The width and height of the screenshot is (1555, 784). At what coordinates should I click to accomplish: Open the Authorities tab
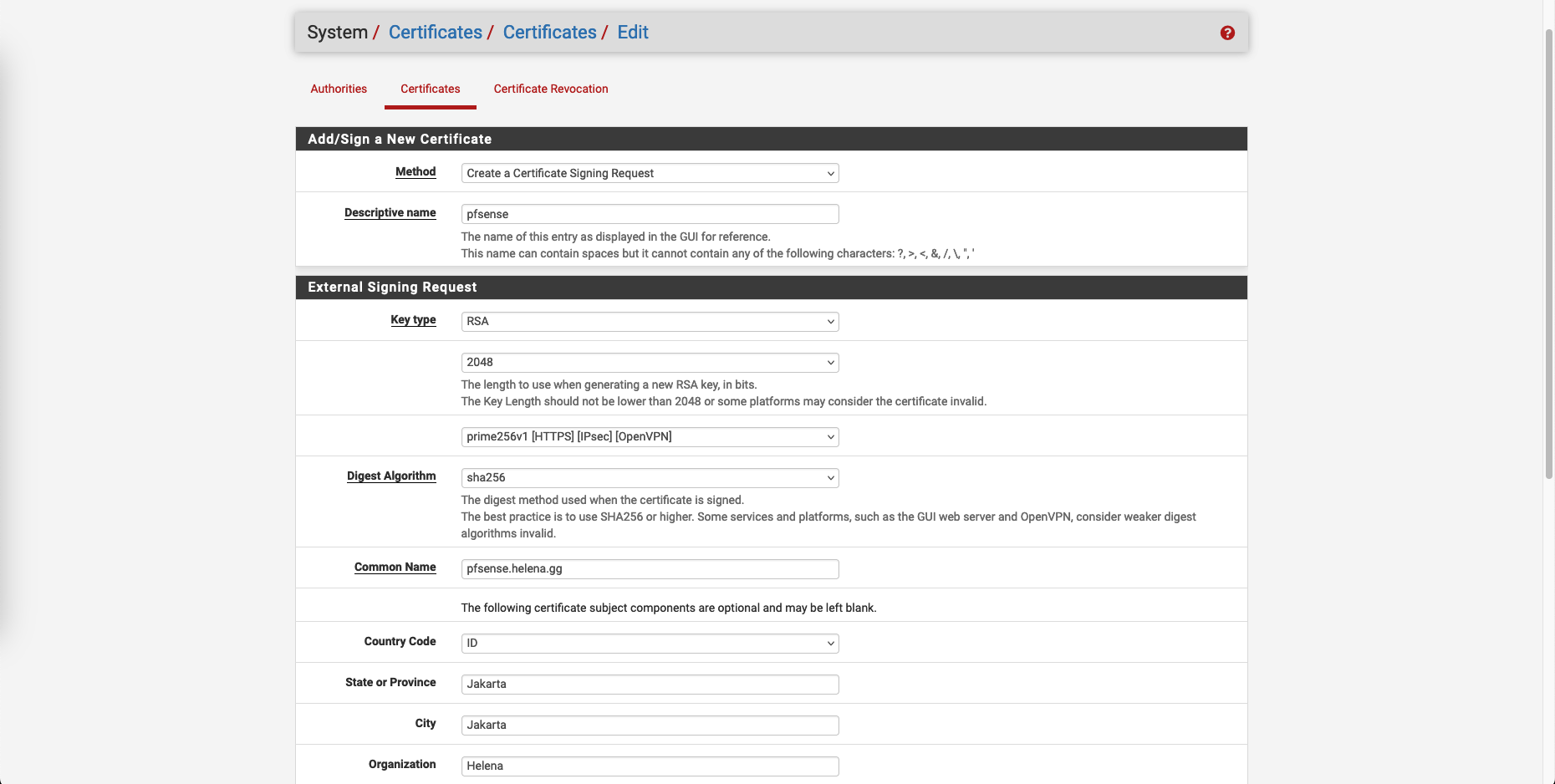[339, 89]
